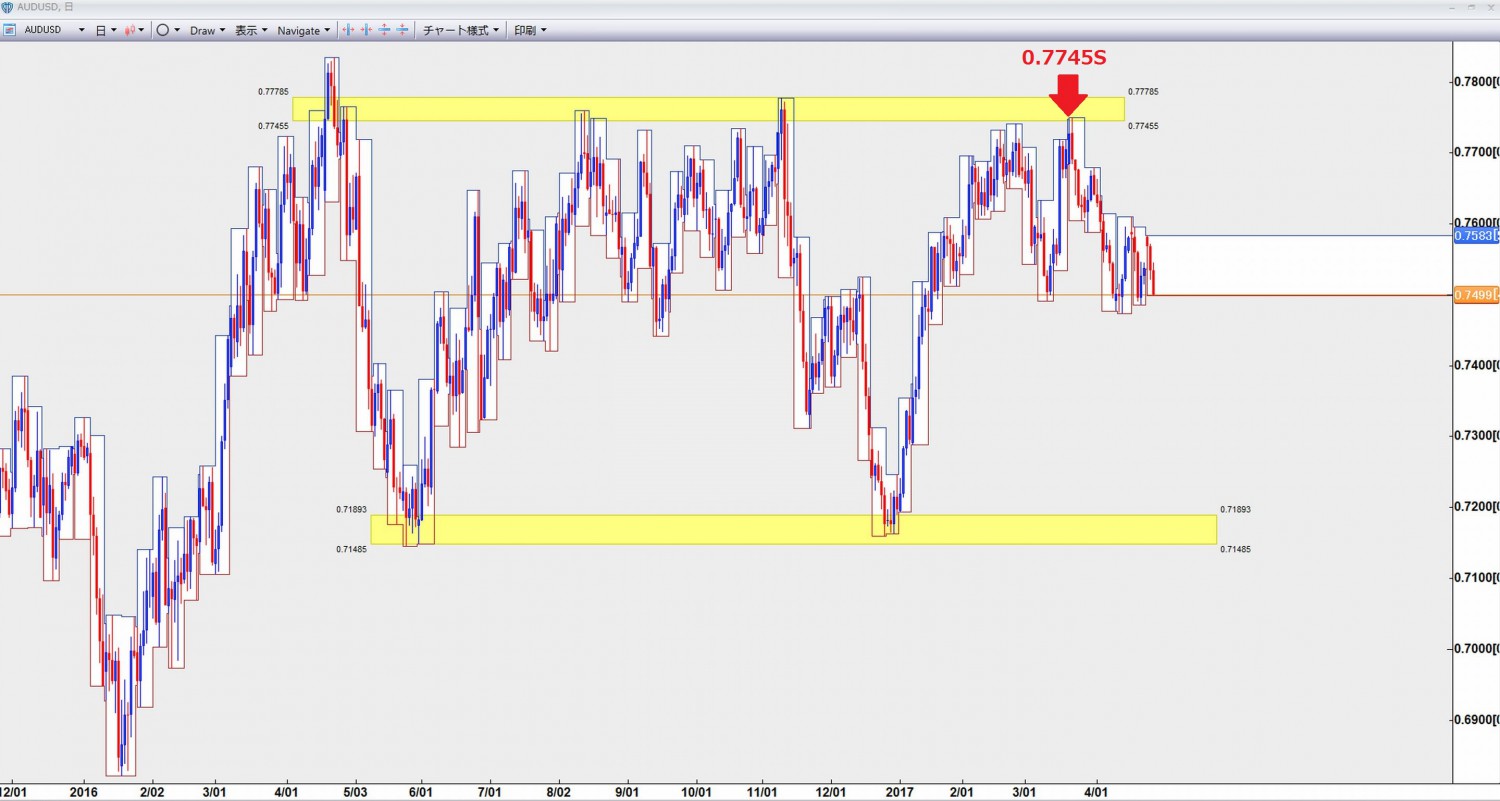Click the vertical expand scale icon
1500x801 pixels.
tap(385, 30)
